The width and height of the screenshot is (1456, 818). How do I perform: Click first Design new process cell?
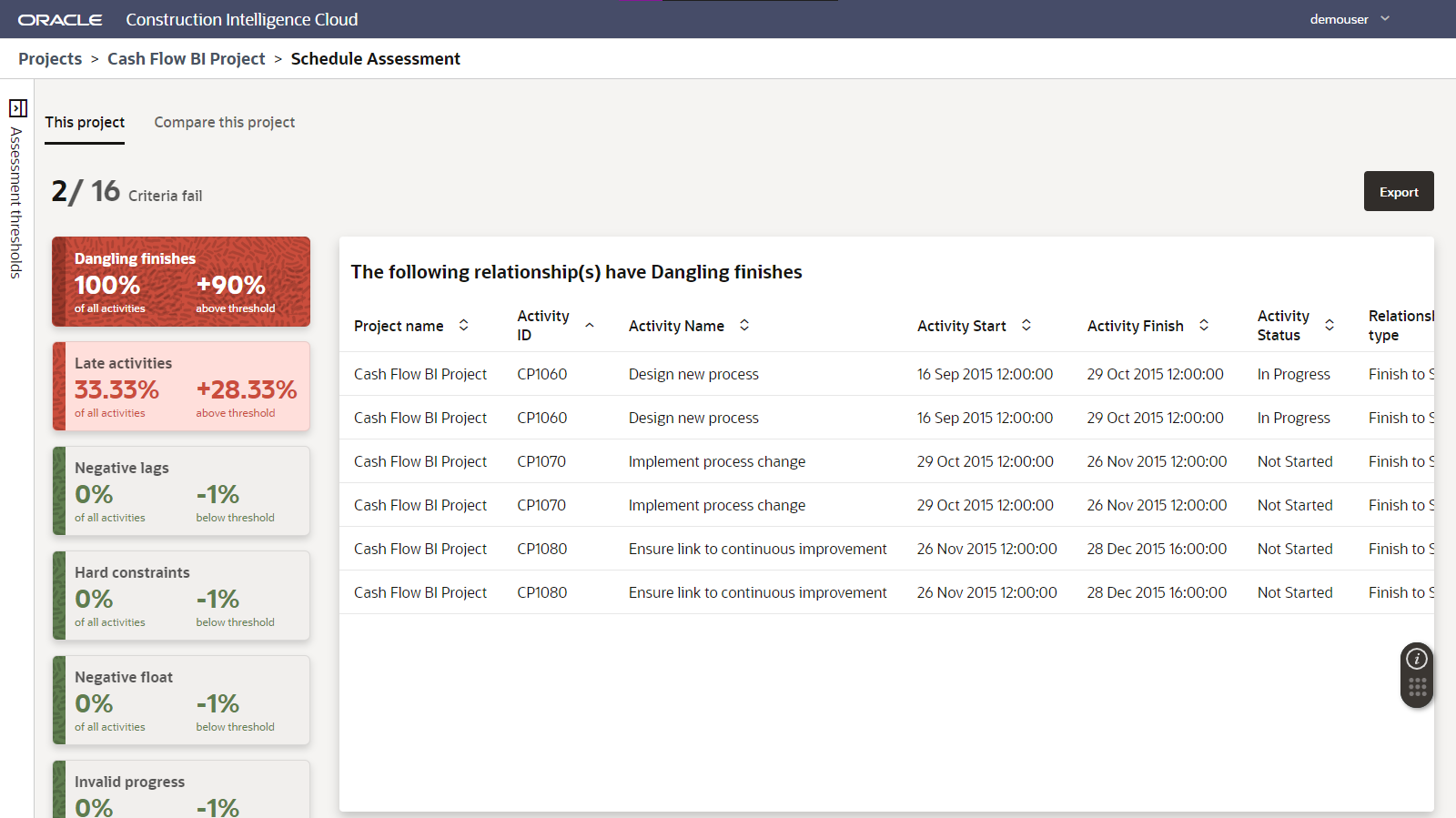pyautogui.click(x=693, y=374)
